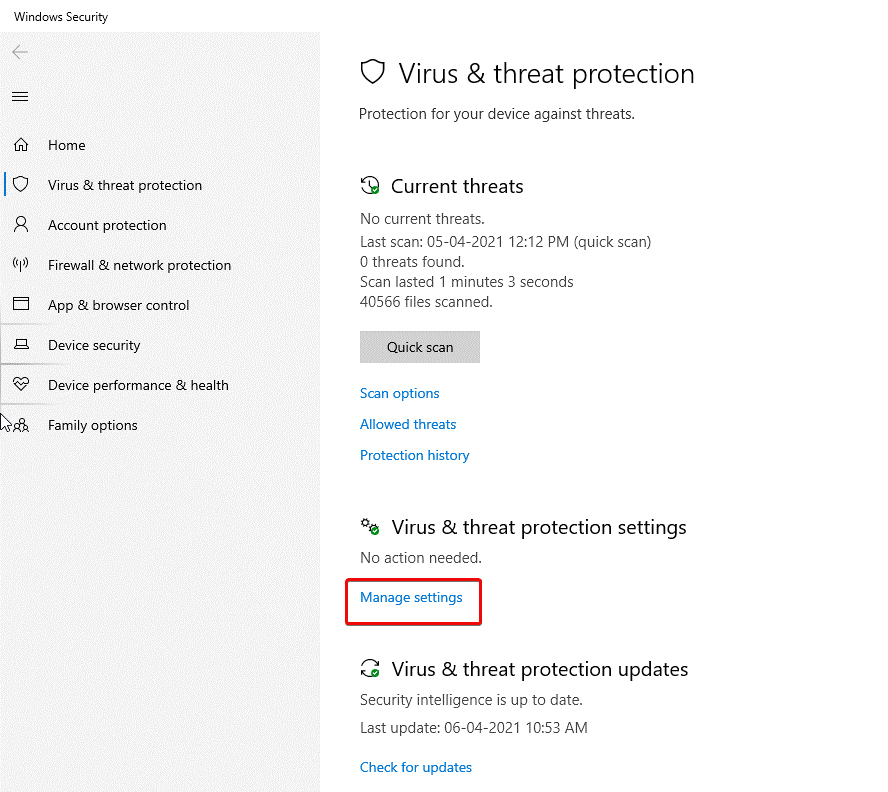888x792 pixels.
Task: Collapse the navigation with the hamburger menu
Action: (x=20, y=96)
